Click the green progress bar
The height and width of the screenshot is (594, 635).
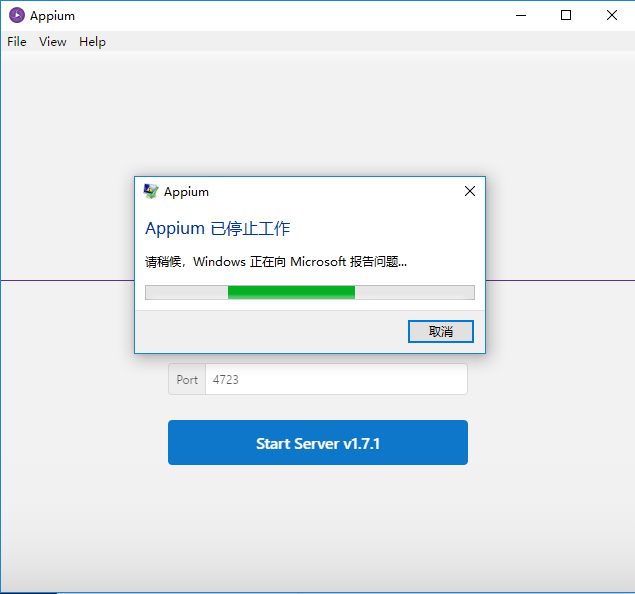coord(310,292)
